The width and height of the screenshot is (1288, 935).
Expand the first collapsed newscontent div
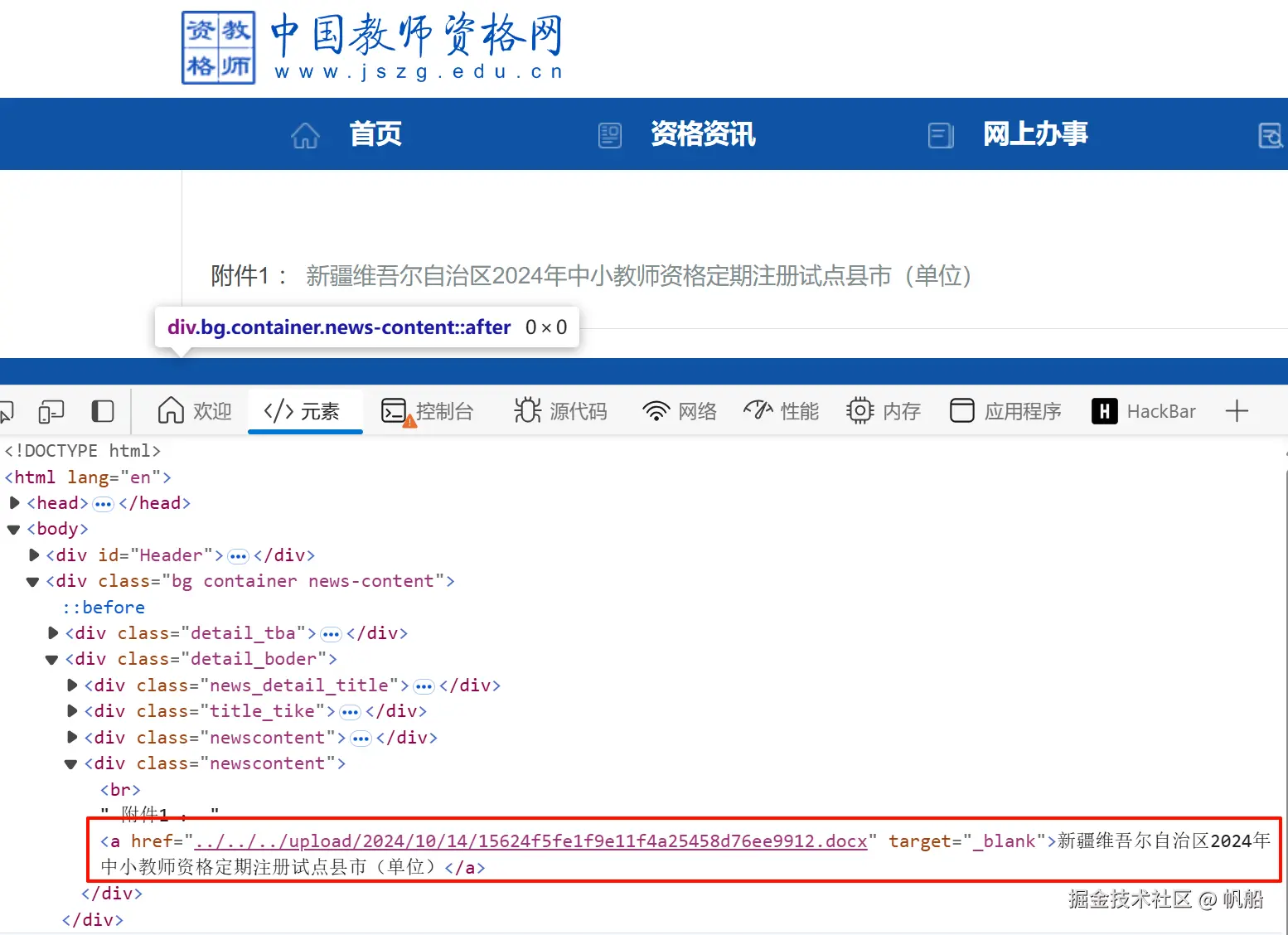click(72, 738)
